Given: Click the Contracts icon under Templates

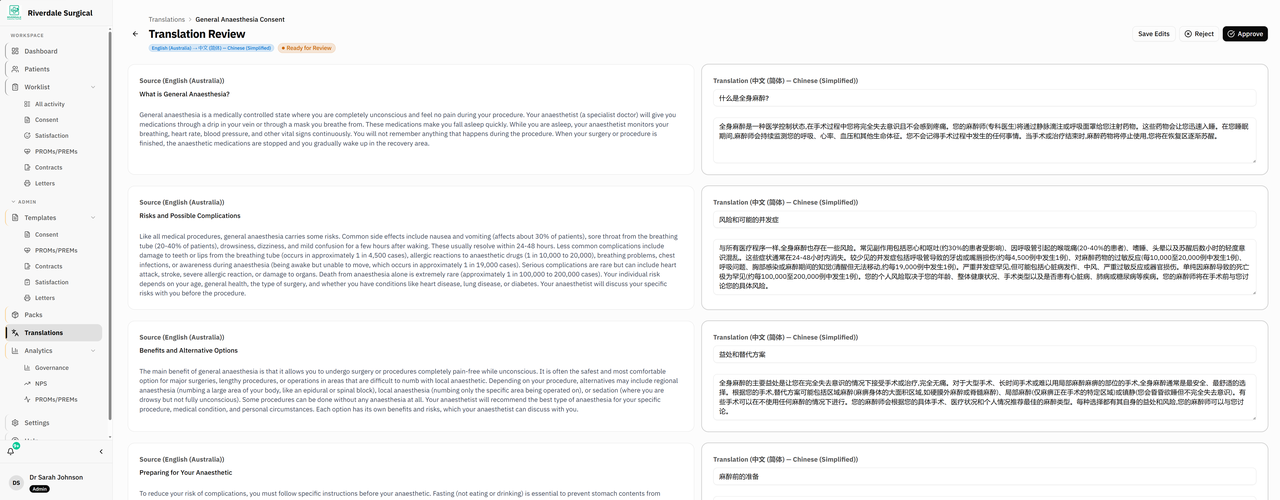Looking at the screenshot, I should click(26, 267).
